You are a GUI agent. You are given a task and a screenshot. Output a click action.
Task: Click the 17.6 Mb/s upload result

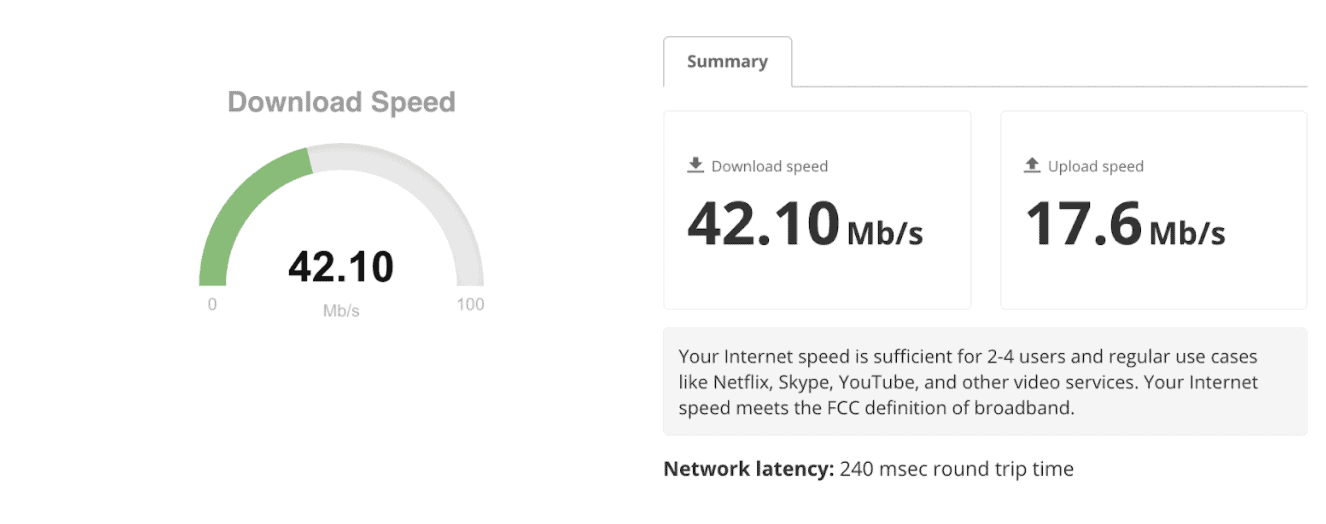[1125, 224]
